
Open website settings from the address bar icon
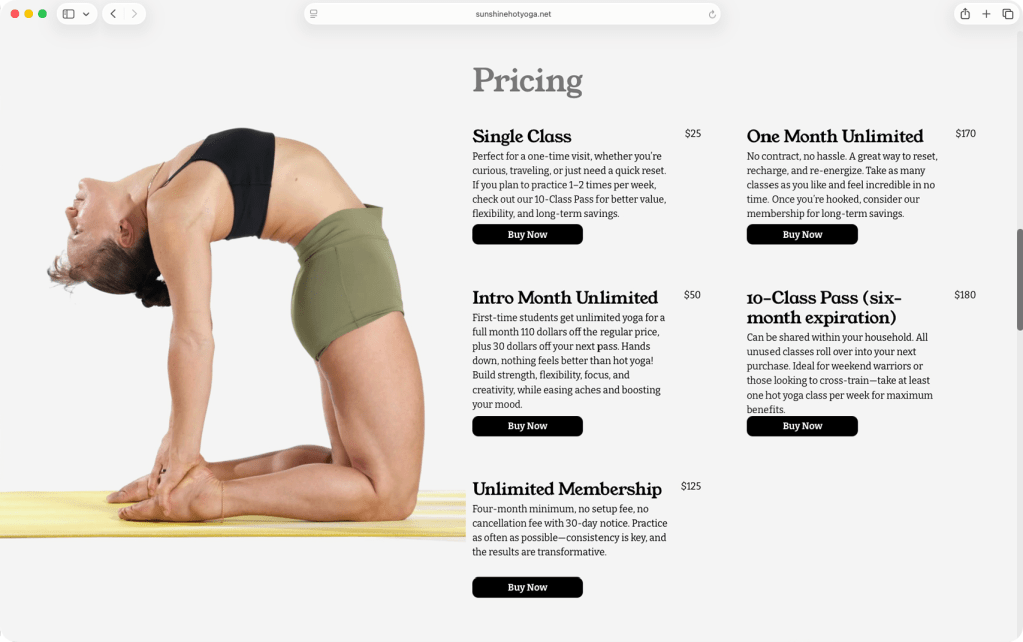point(313,14)
